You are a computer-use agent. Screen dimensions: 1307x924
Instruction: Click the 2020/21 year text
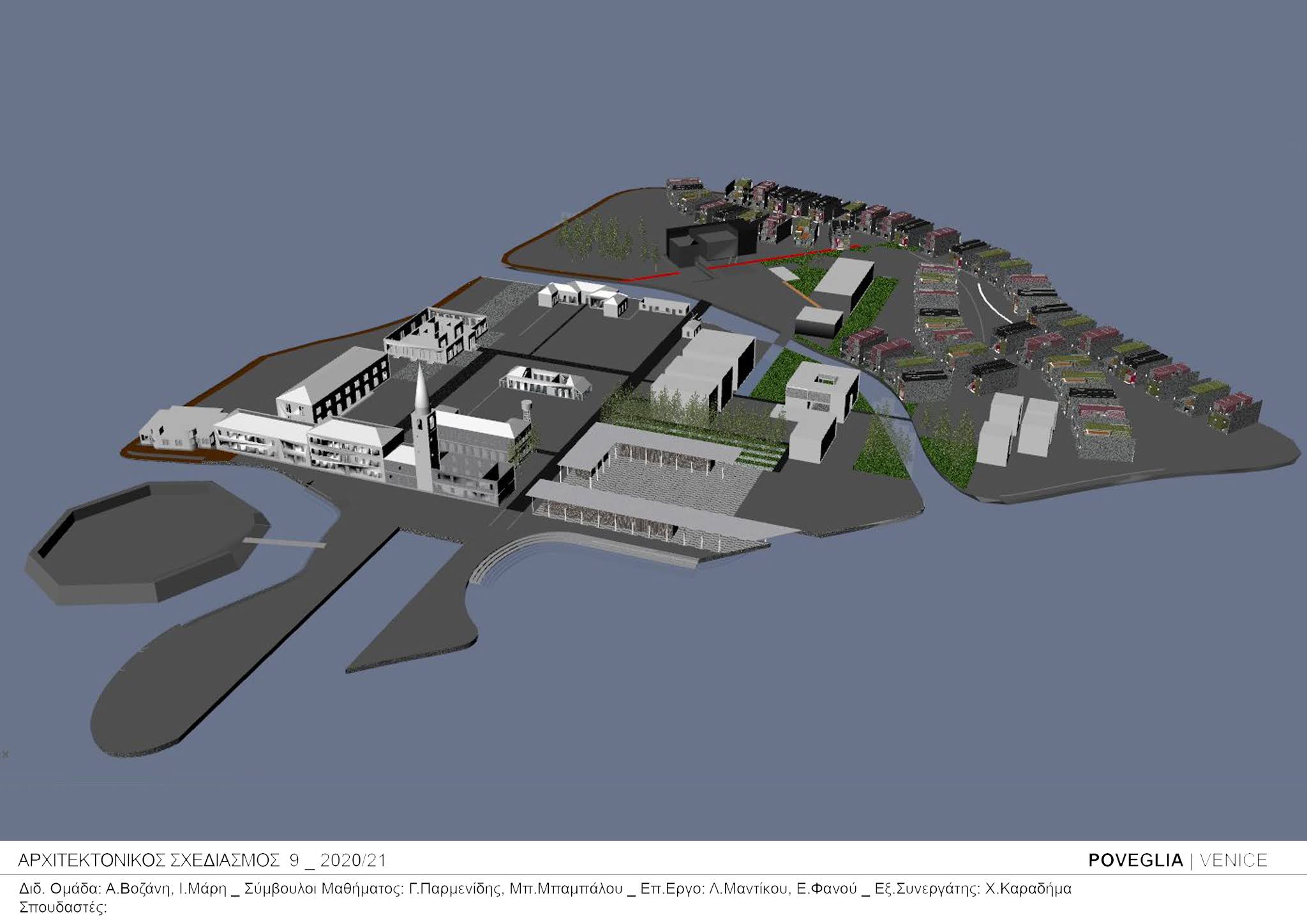coord(353,861)
